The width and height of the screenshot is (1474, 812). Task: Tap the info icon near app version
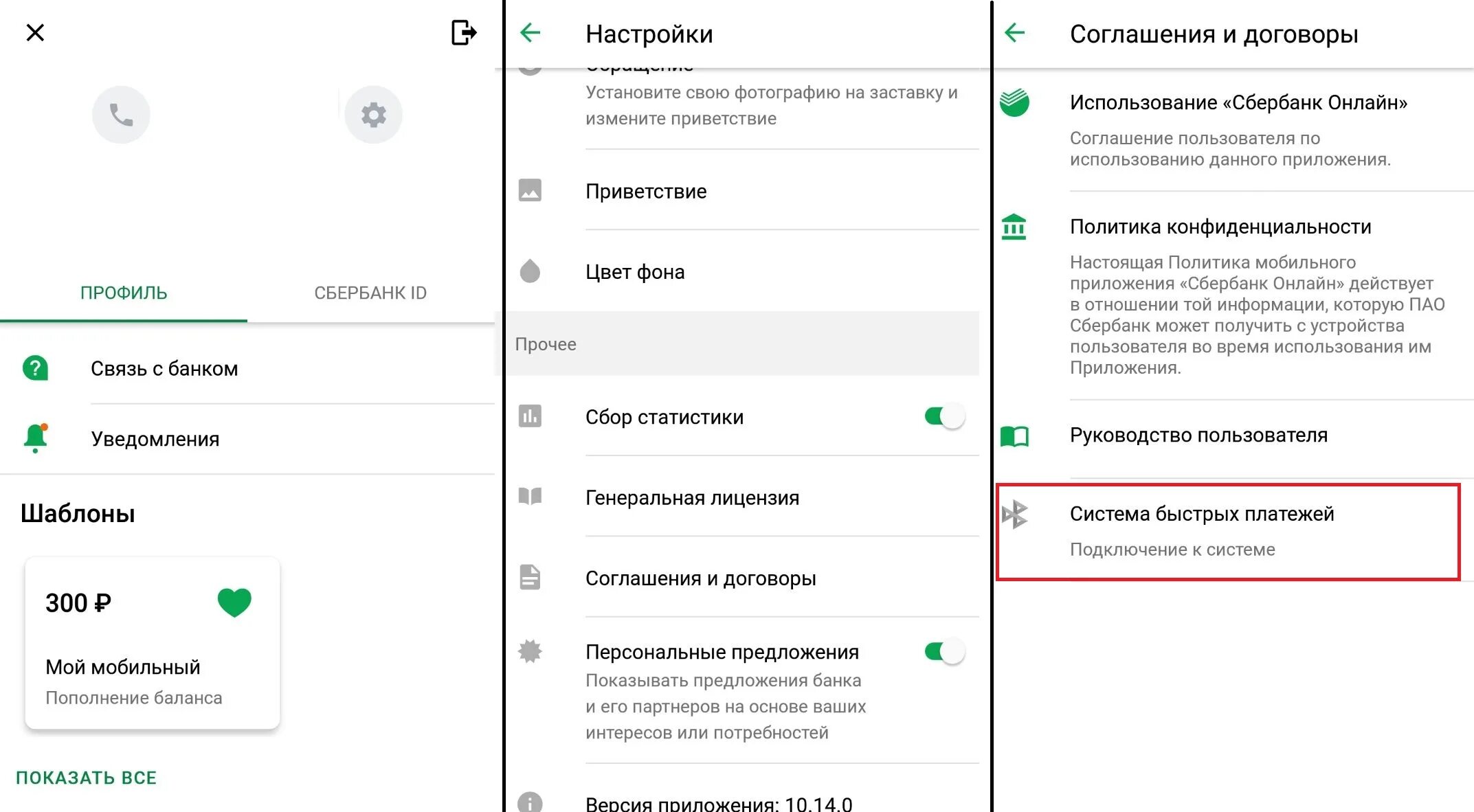tap(530, 802)
